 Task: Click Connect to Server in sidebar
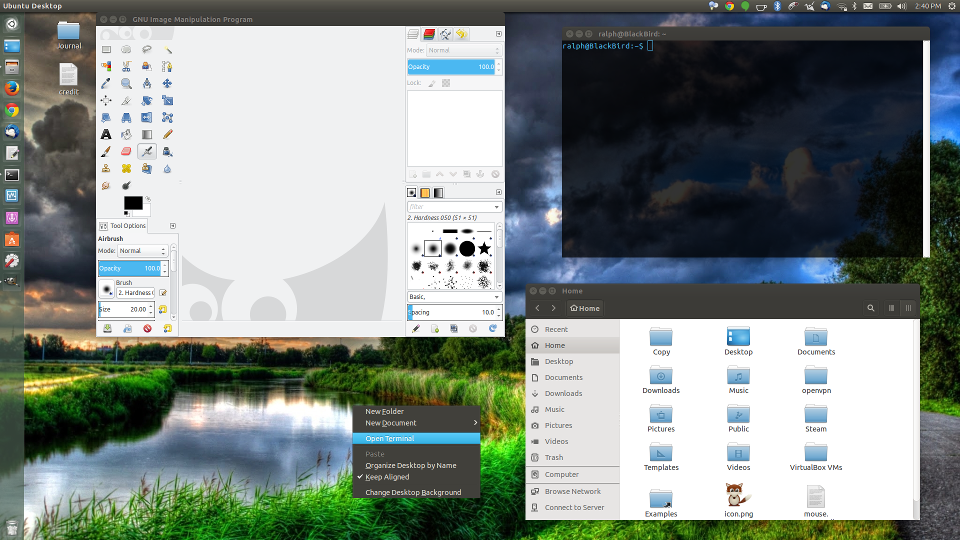pyautogui.click(x=572, y=508)
